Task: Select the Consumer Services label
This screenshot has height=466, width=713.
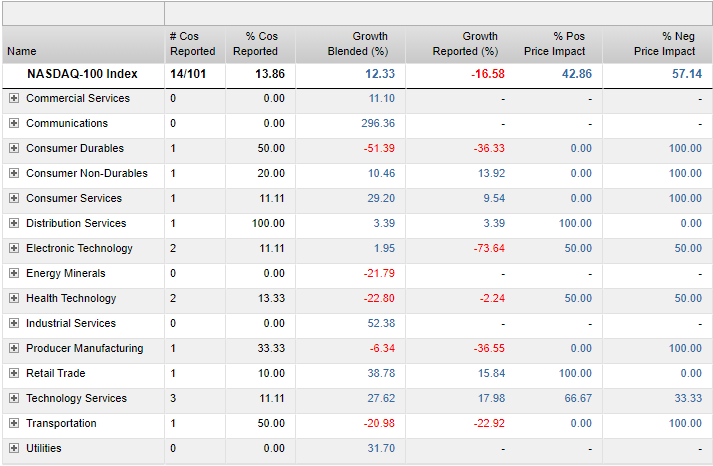Action: click(74, 198)
